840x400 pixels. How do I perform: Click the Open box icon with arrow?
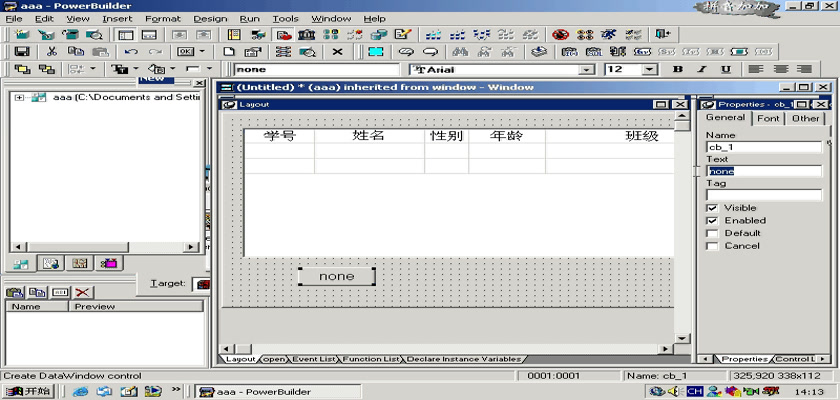pos(70,35)
